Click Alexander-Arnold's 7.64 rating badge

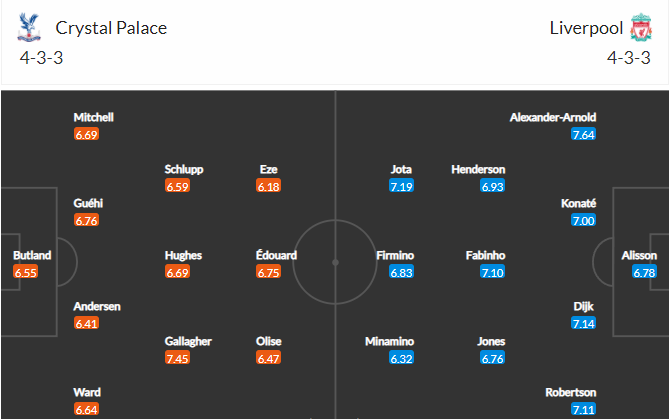tap(583, 134)
